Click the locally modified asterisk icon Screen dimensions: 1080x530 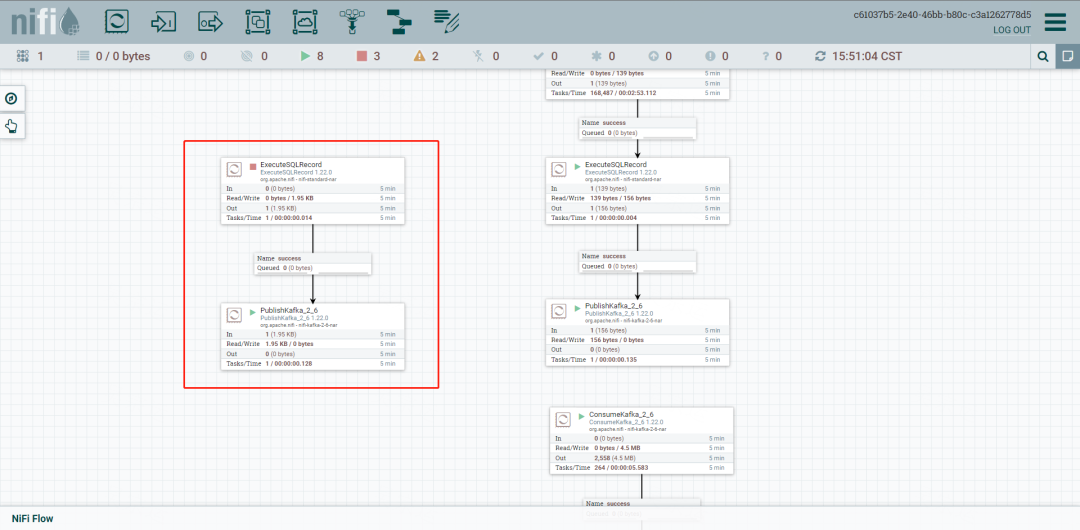[596, 57]
